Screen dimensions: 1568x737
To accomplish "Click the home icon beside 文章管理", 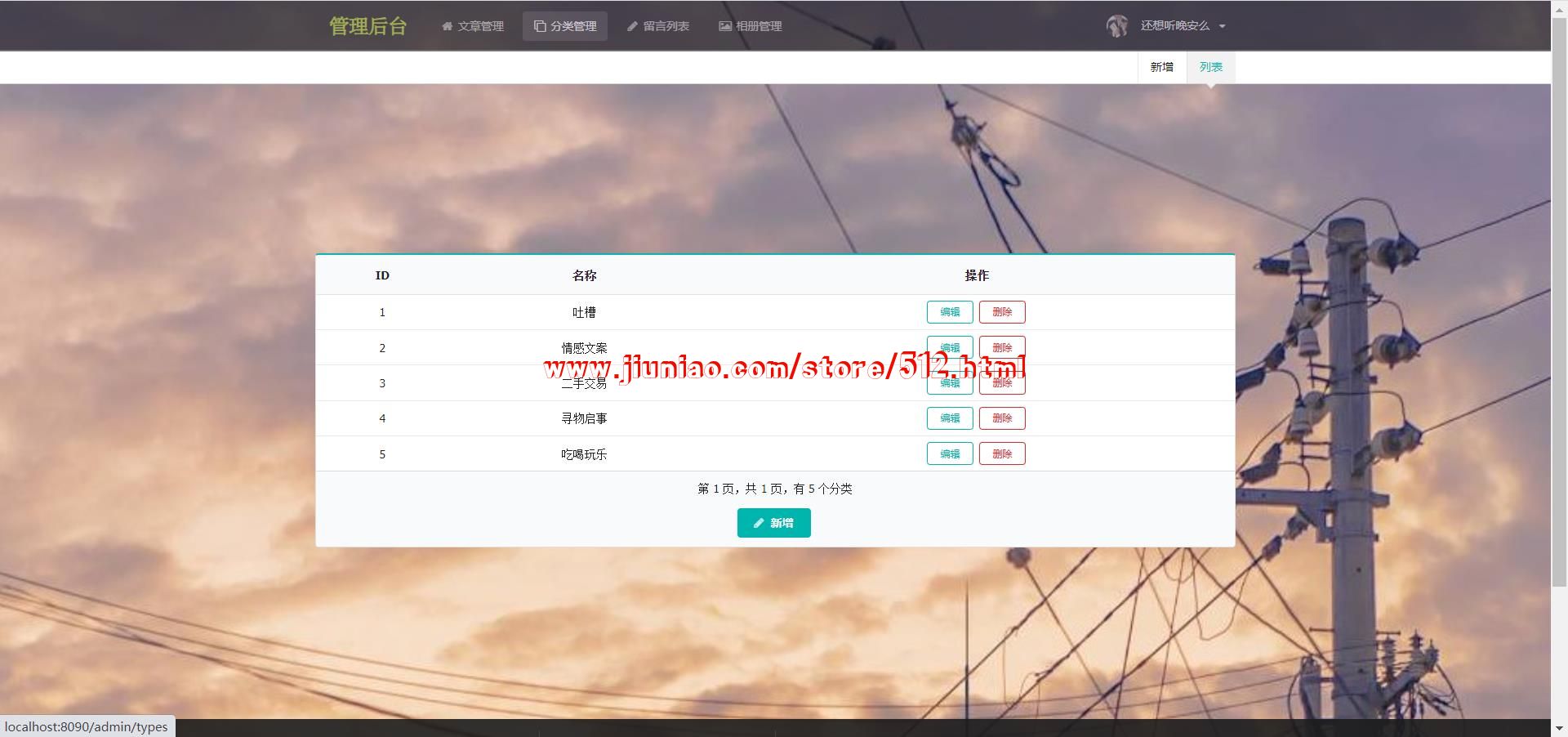I will coord(447,26).
